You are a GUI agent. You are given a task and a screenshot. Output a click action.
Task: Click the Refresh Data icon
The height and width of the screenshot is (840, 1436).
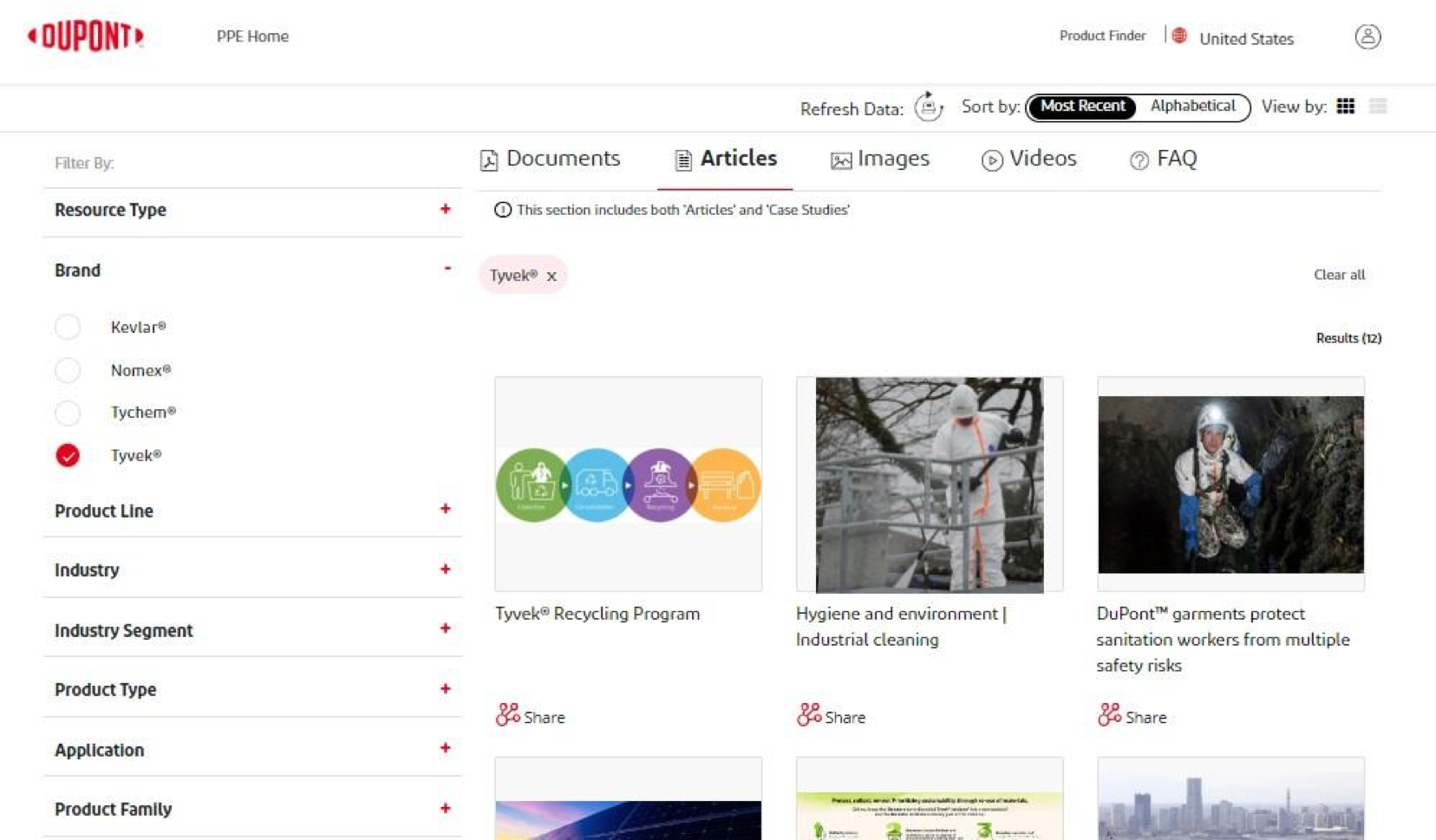928,107
